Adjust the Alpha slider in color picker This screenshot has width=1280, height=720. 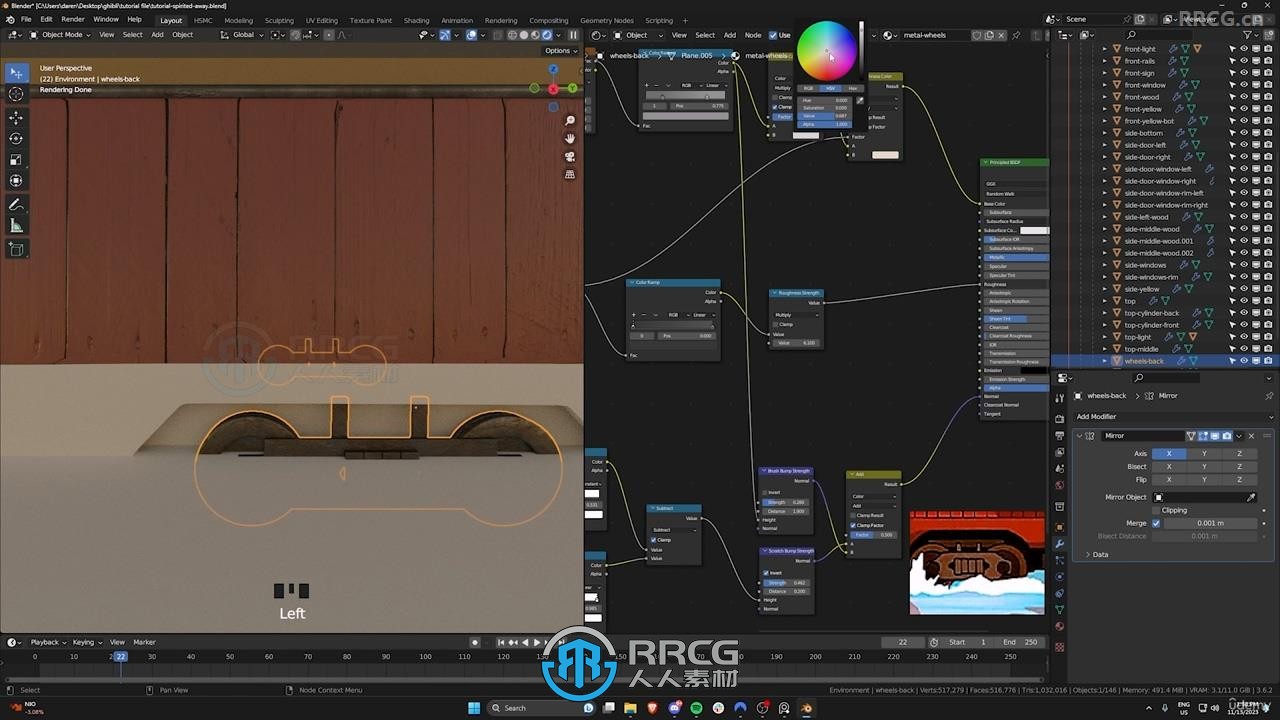(x=825, y=124)
